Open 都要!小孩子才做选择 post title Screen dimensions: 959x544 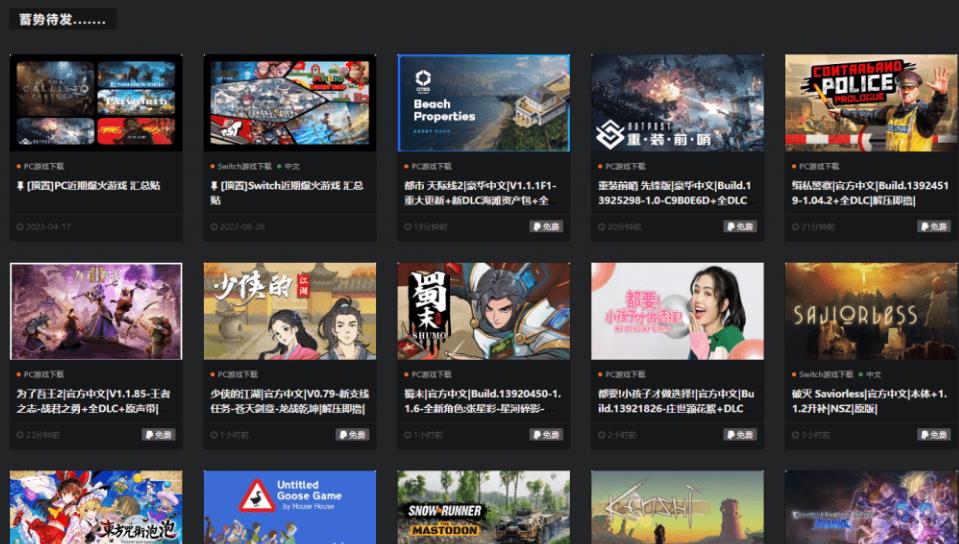(676, 401)
